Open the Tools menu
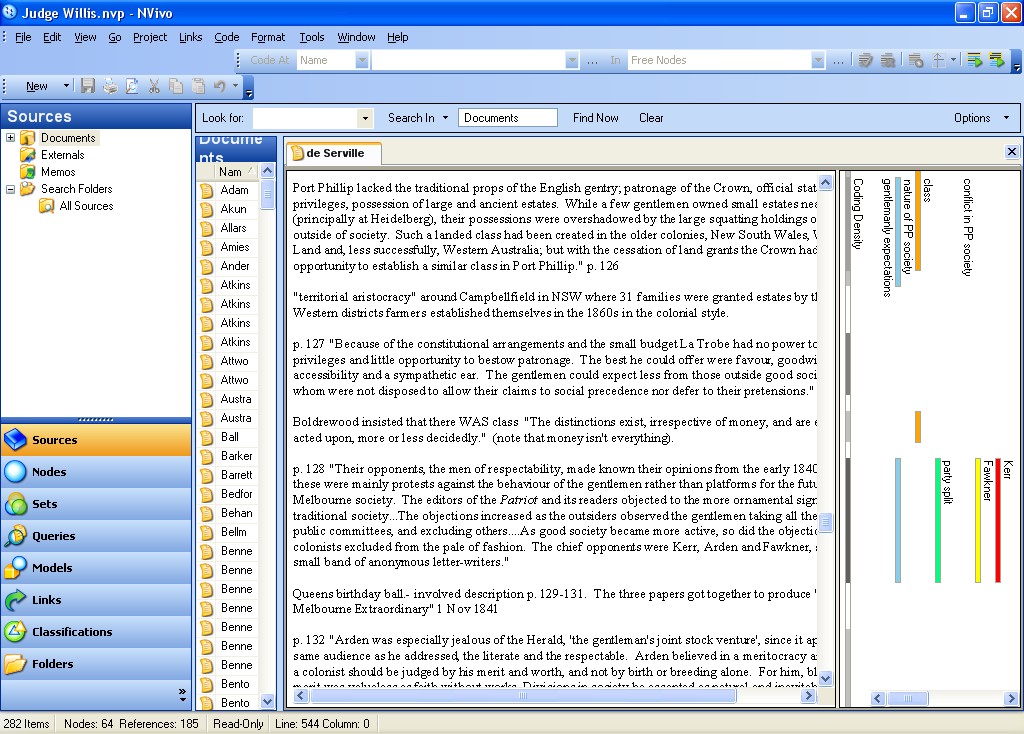The image size is (1024, 734). [x=312, y=37]
